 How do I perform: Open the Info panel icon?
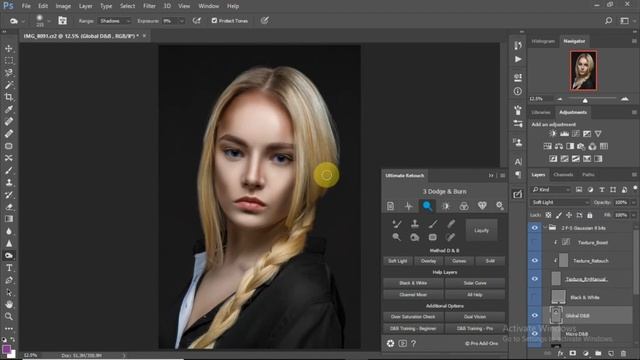tap(518, 91)
